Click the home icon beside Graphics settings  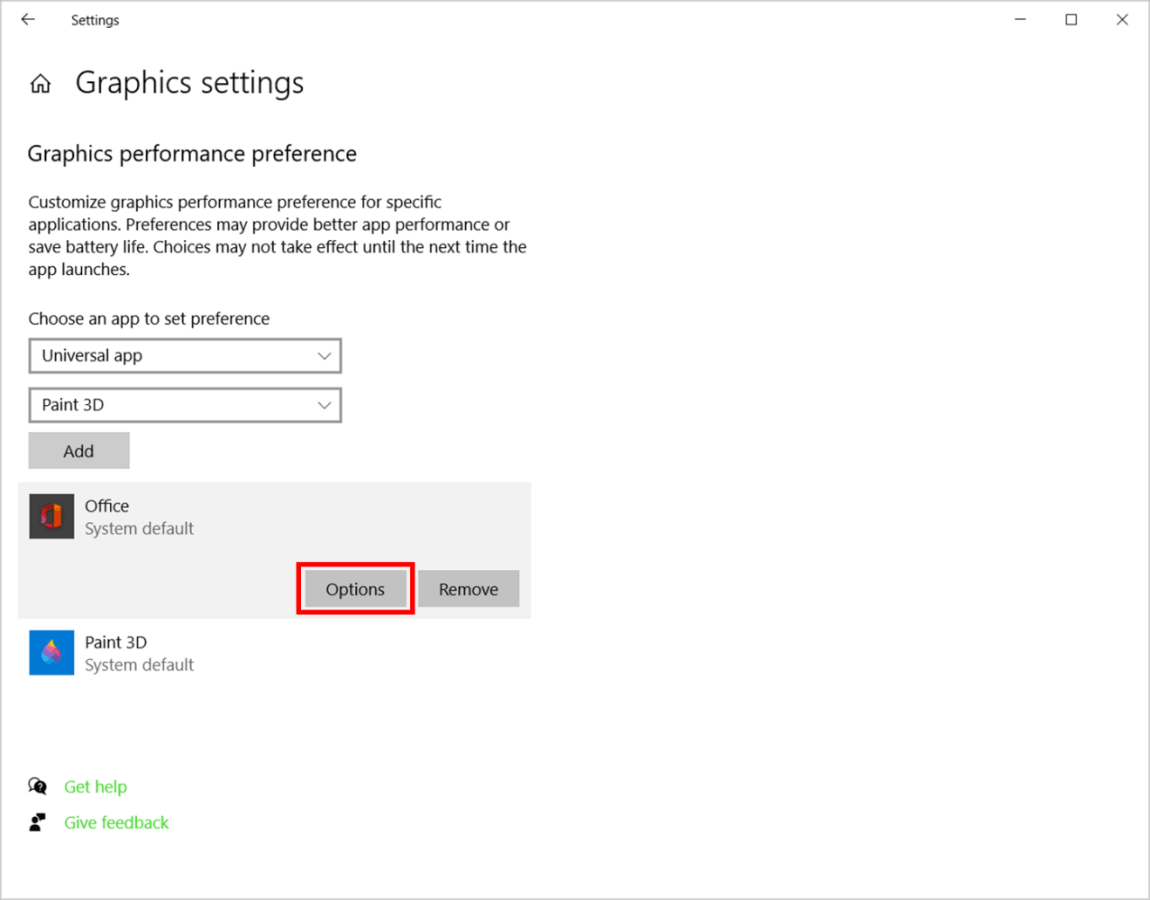coord(39,83)
